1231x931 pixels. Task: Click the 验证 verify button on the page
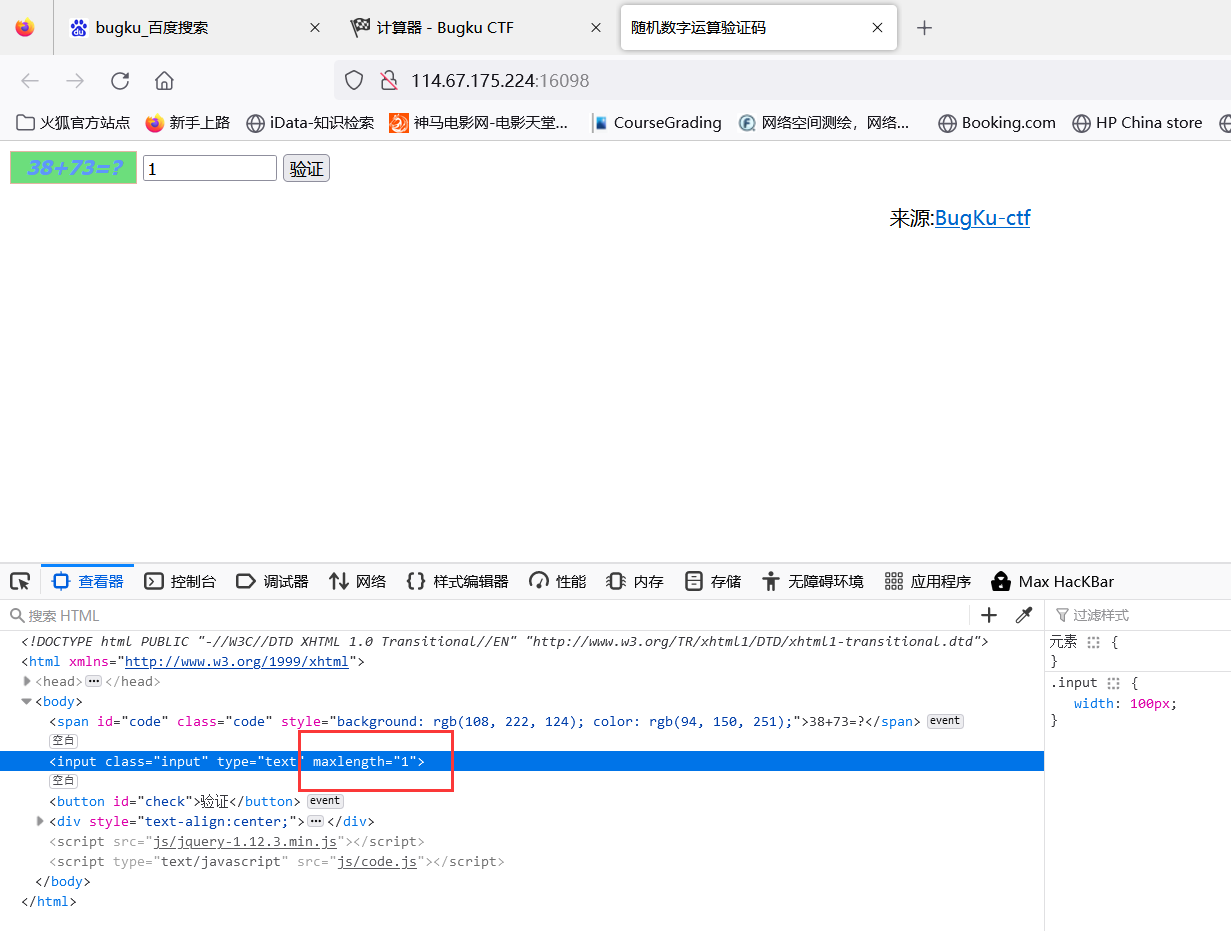click(x=306, y=169)
